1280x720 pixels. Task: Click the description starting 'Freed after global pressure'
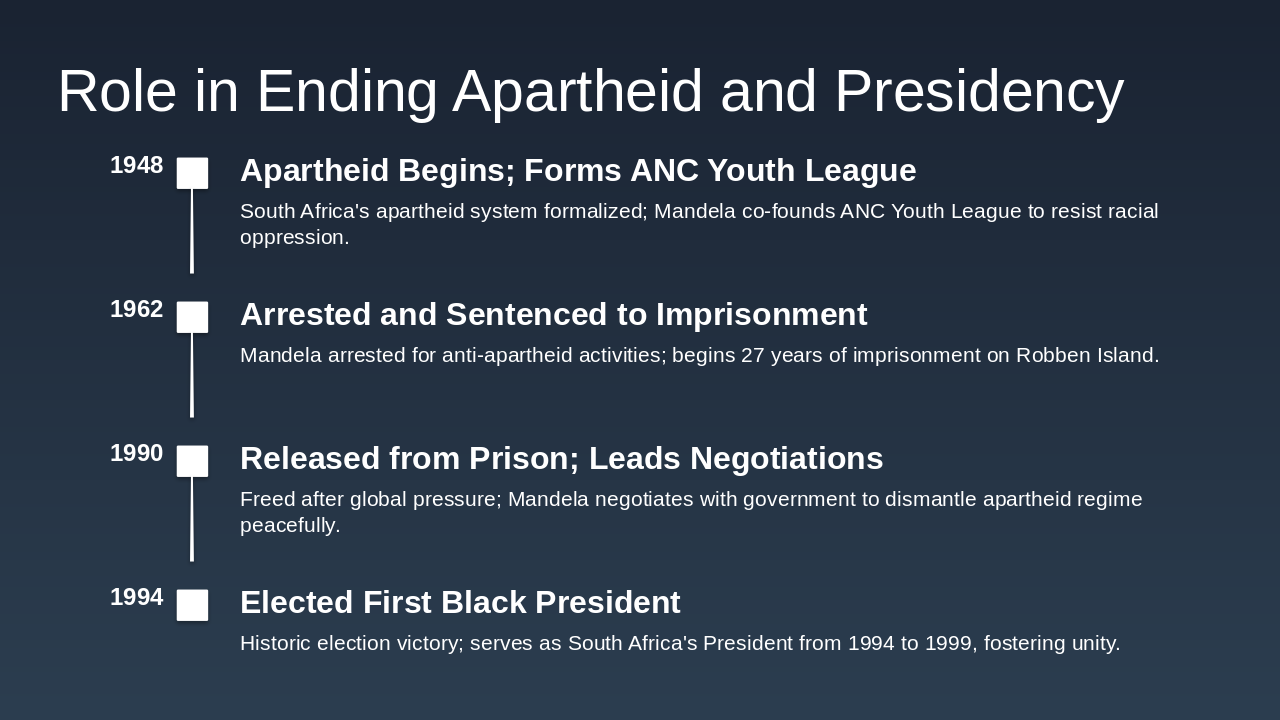tap(690, 512)
